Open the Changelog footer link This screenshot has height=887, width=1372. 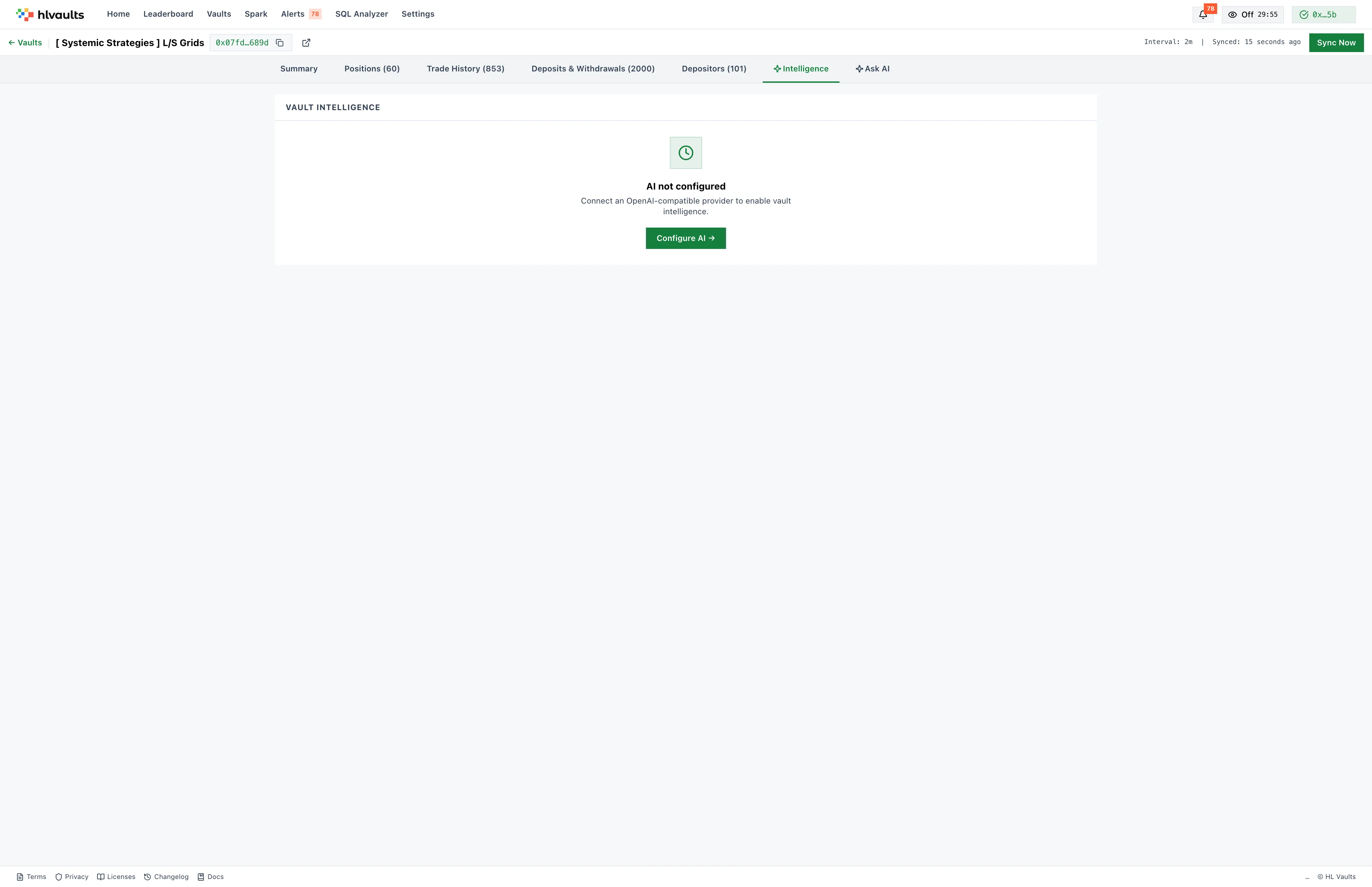(x=166, y=877)
